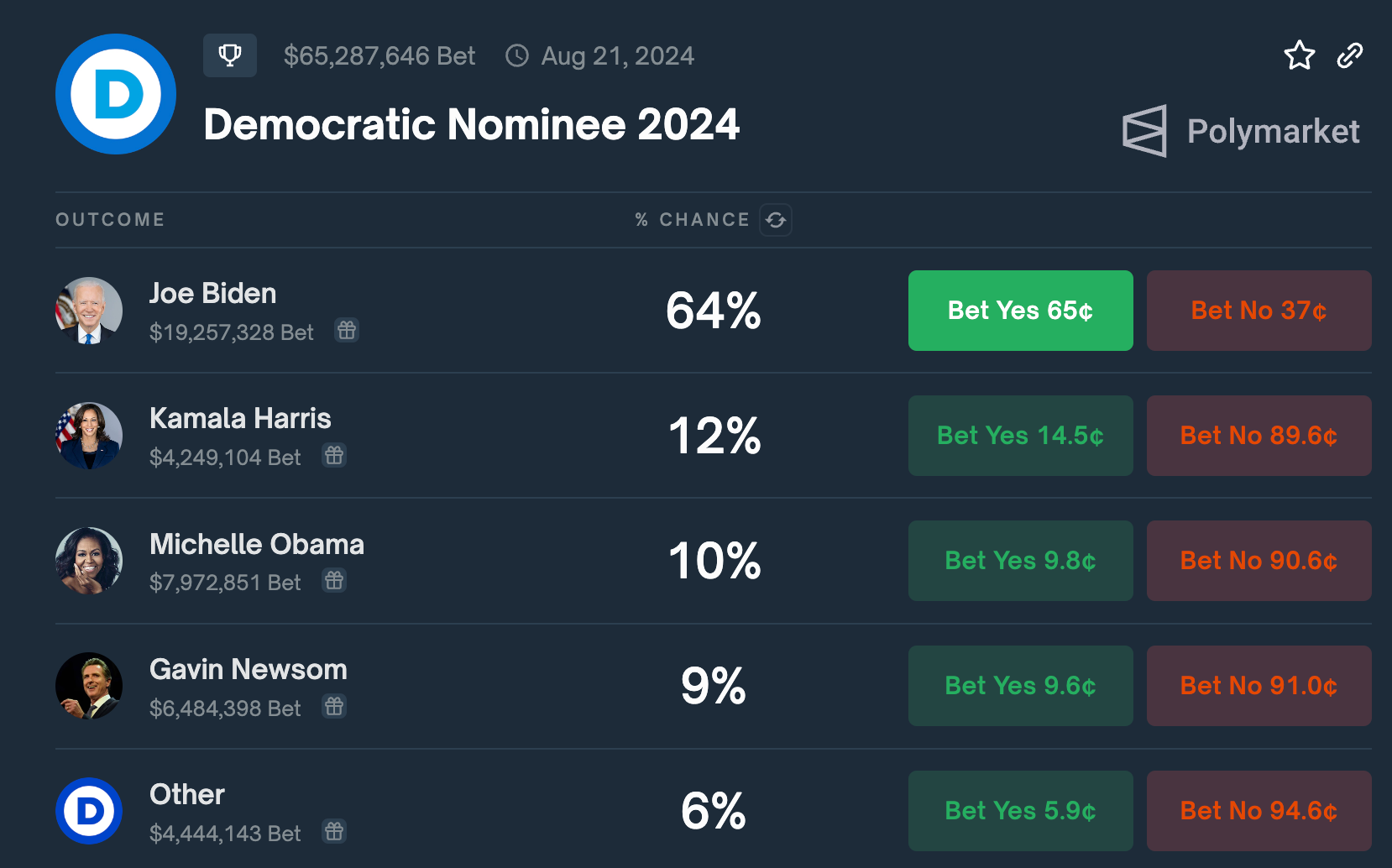Click the trophy icon badge
This screenshot has width=1392, height=868.
pyautogui.click(x=229, y=55)
